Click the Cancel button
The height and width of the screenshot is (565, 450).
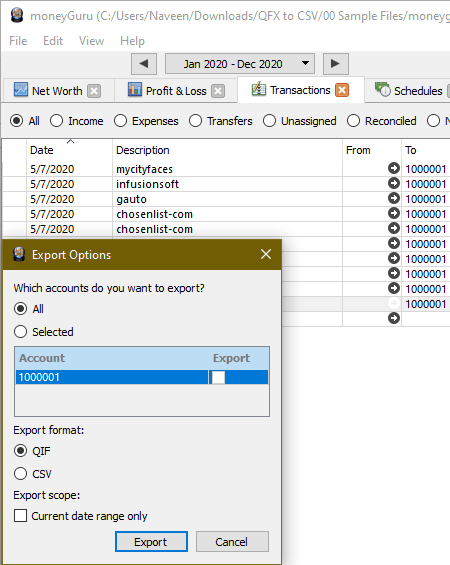pos(232,542)
